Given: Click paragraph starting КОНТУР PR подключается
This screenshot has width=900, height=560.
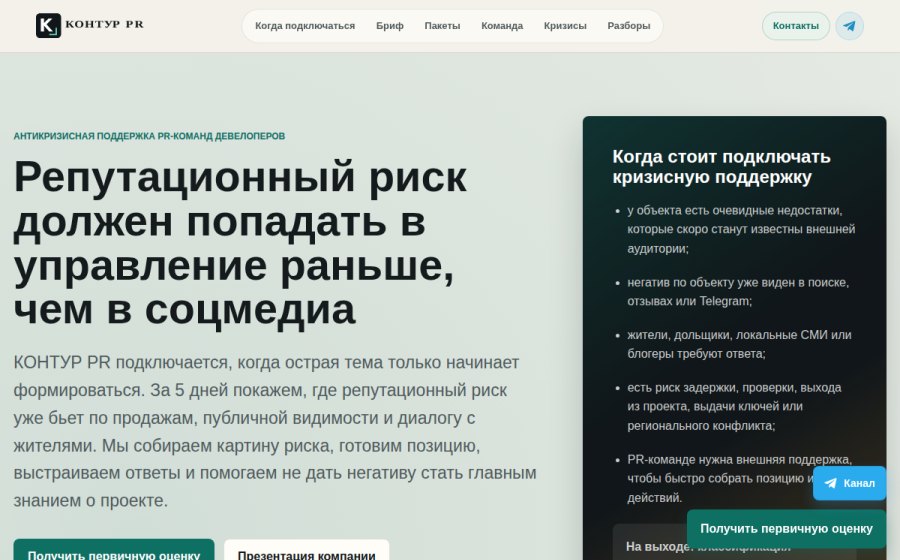Looking at the screenshot, I should [275, 431].
